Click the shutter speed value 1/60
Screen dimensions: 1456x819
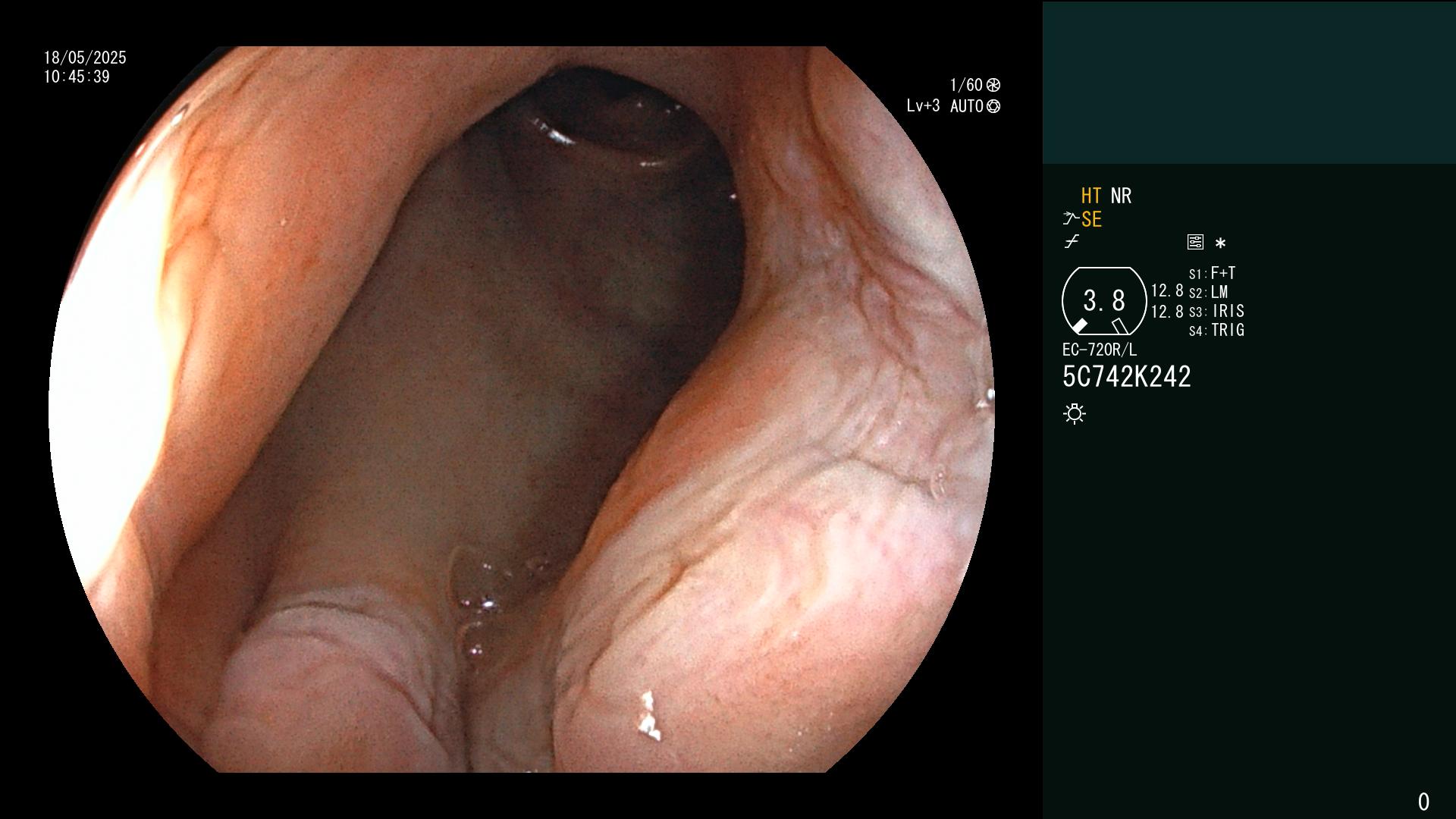pyautogui.click(x=966, y=85)
